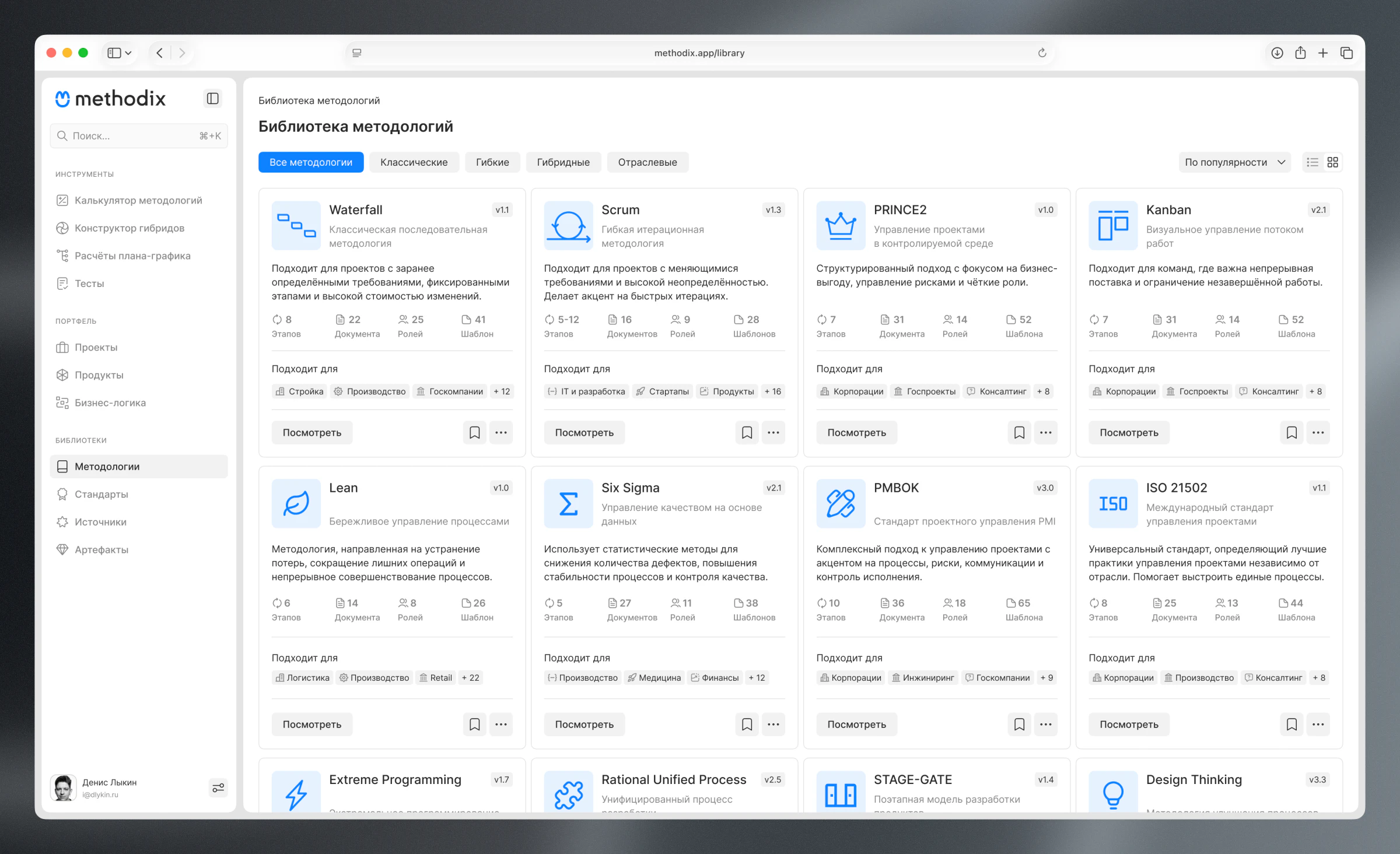Bookmark the Waterfall methodology card
1400x854 pixels.
coord(474,432)
